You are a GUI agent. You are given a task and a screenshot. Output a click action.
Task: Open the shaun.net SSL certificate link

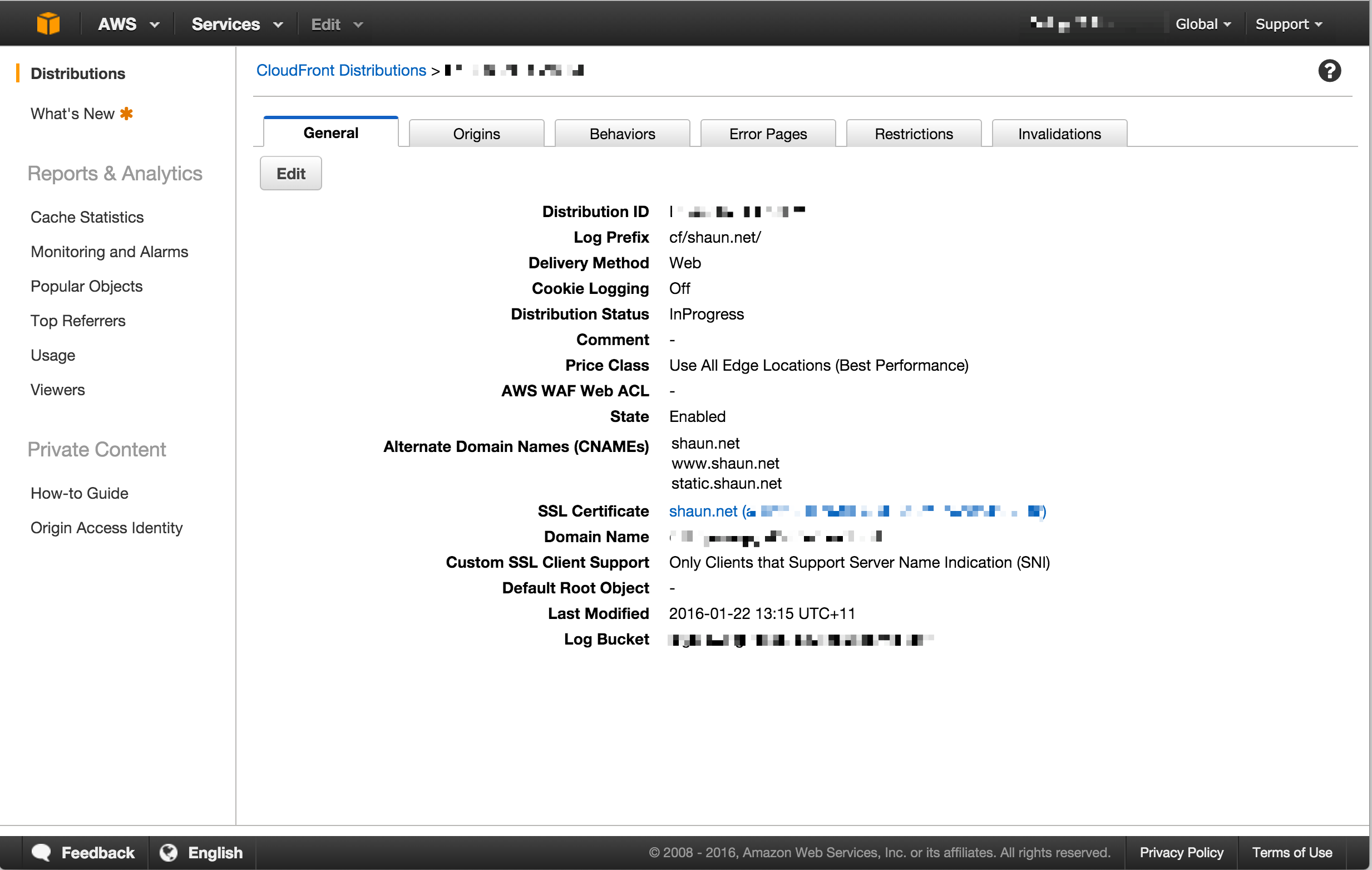click(702, 511)
